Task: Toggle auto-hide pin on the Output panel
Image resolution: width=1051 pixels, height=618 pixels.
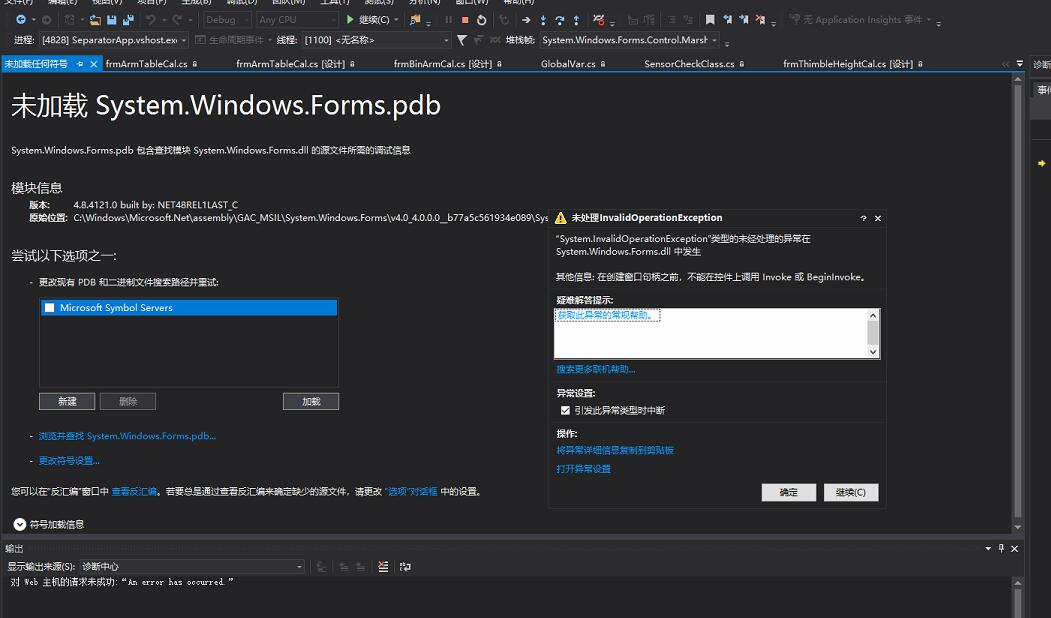Action: [x=1001, y=548]
